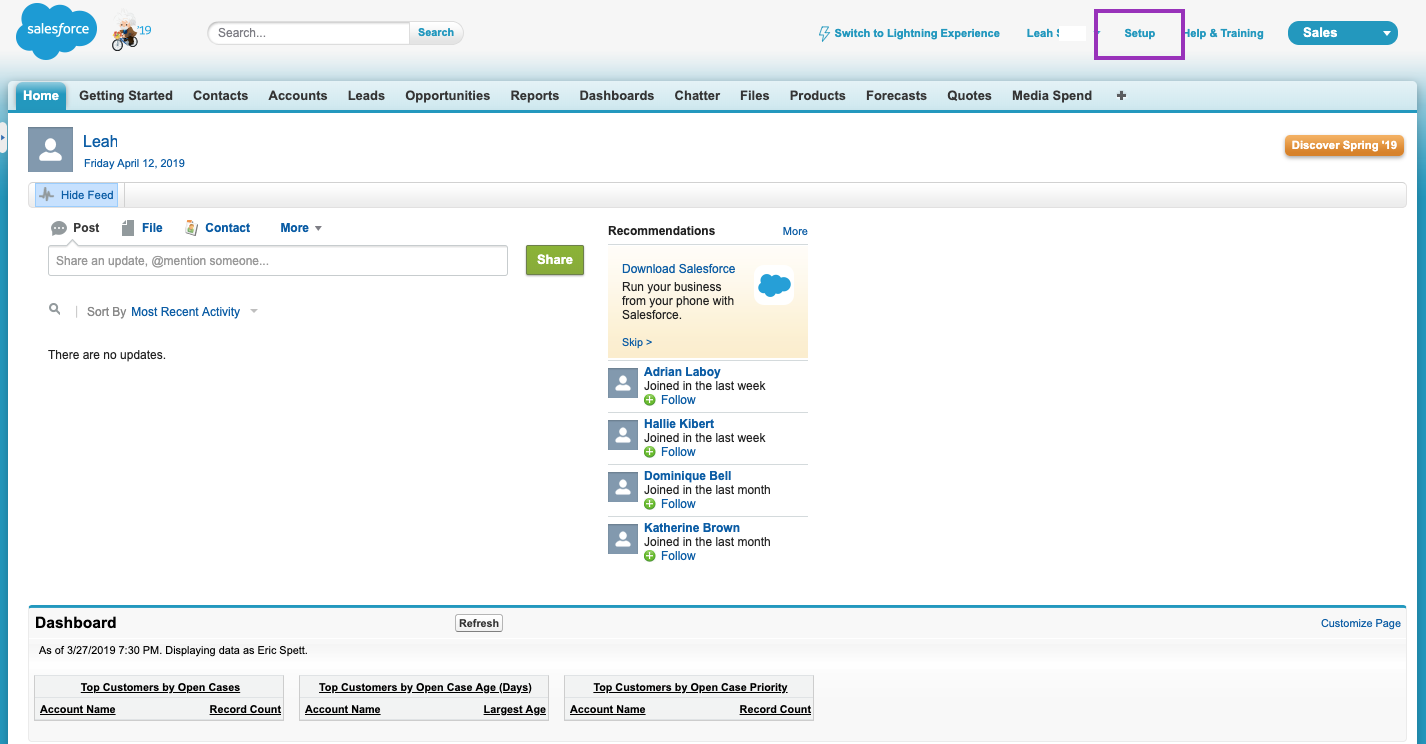
Task: Go to the Quotes tab
Action: coord(969,96)
